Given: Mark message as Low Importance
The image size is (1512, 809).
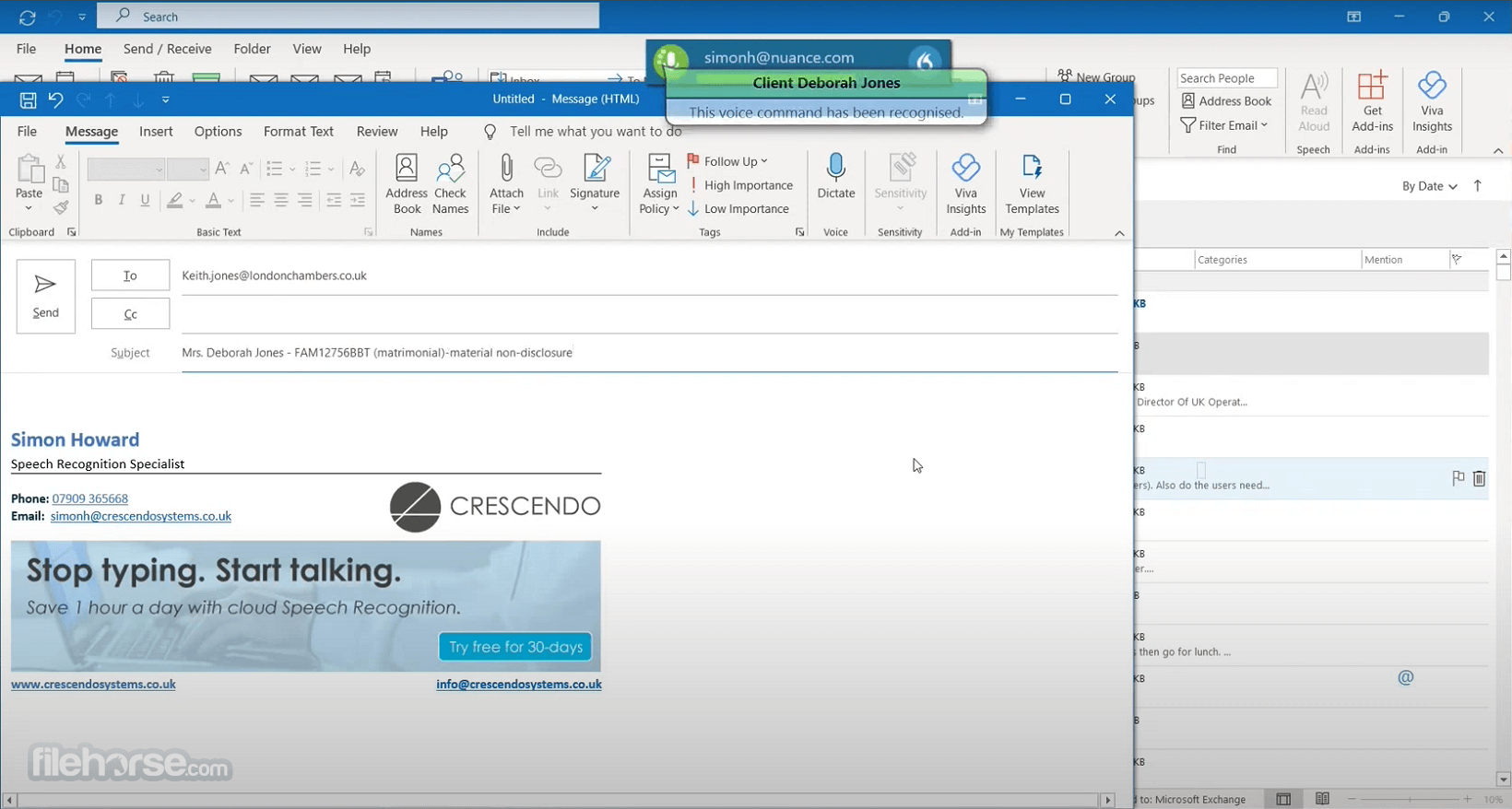Looking at the screenshot, I should (x=738, y=209).
